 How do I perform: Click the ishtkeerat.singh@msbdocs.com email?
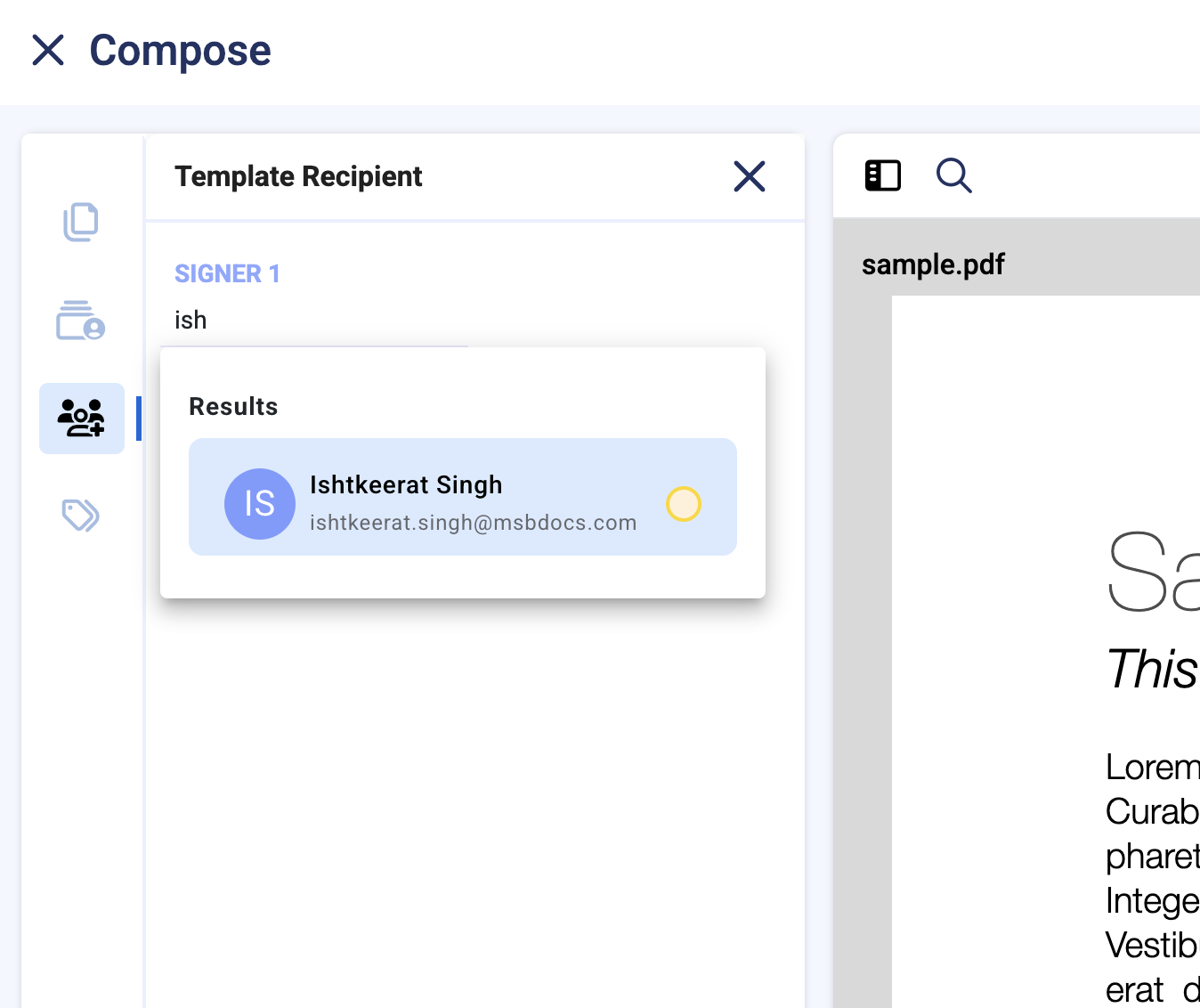click(x=473, y=523)
